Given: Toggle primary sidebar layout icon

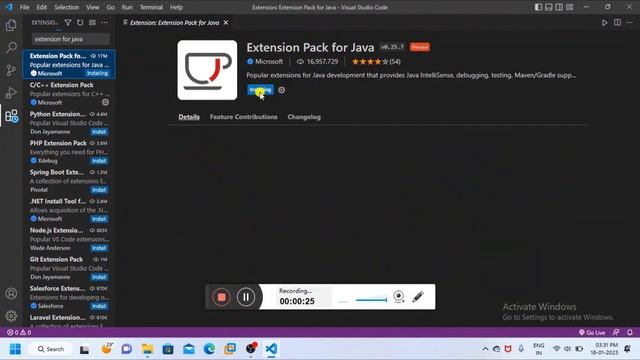Looking at the screenshot, I should [x=538, y=7].
